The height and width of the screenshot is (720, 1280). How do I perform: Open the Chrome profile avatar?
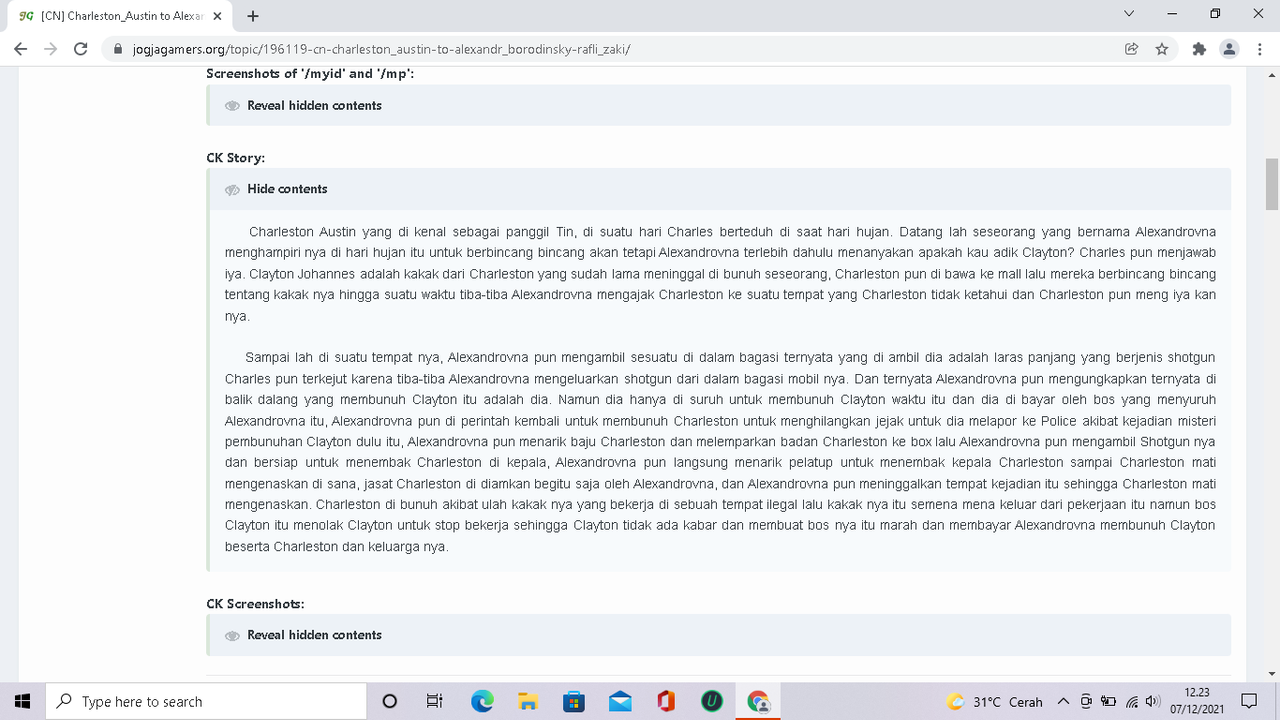(x=1230, y=49)
